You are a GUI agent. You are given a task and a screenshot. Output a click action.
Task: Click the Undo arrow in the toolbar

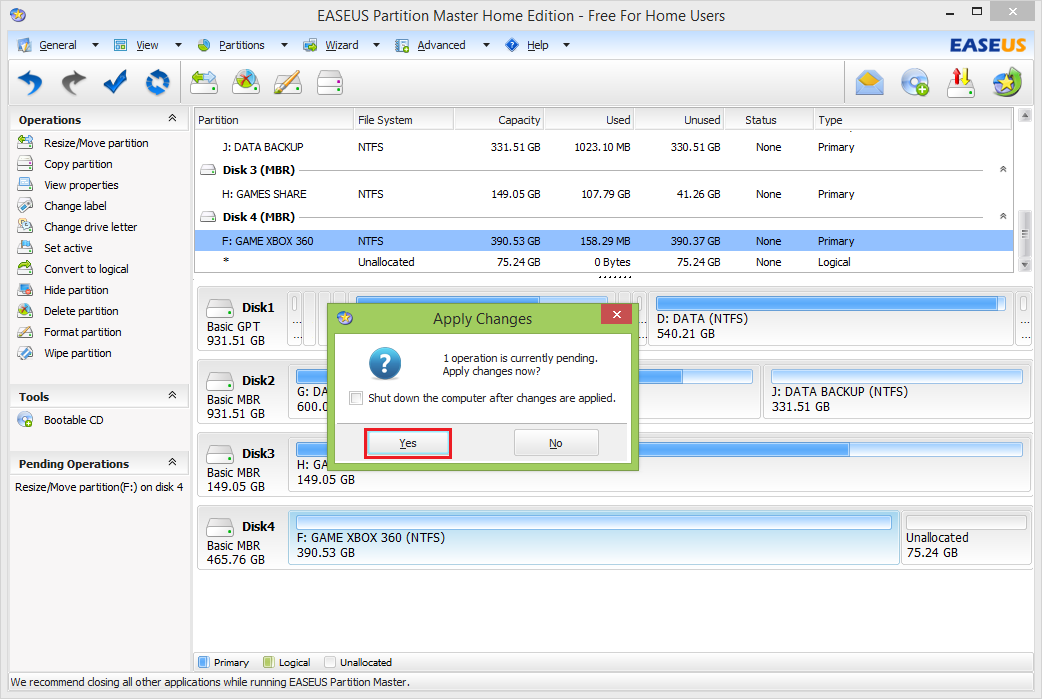(x=29, y=82)
